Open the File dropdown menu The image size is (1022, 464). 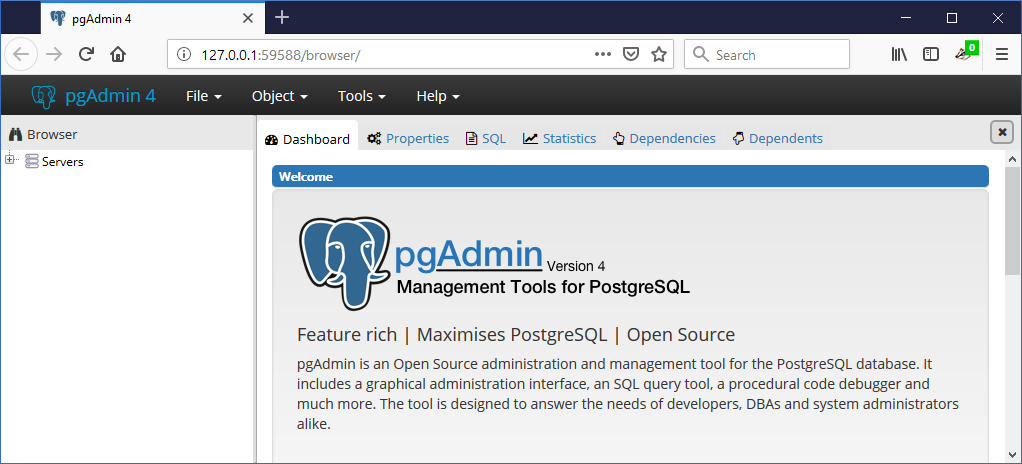click(204, 96)
